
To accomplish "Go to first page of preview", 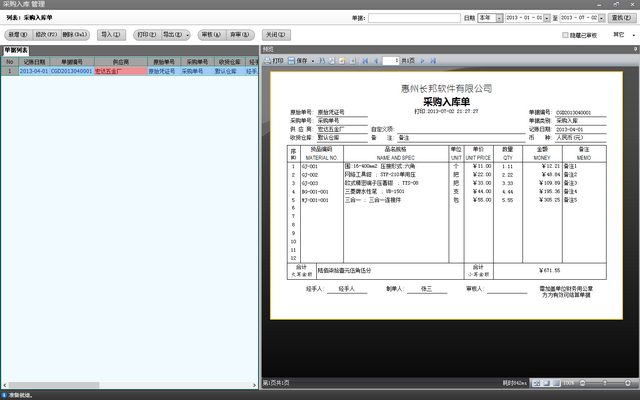I will click(x=365, y=61).
